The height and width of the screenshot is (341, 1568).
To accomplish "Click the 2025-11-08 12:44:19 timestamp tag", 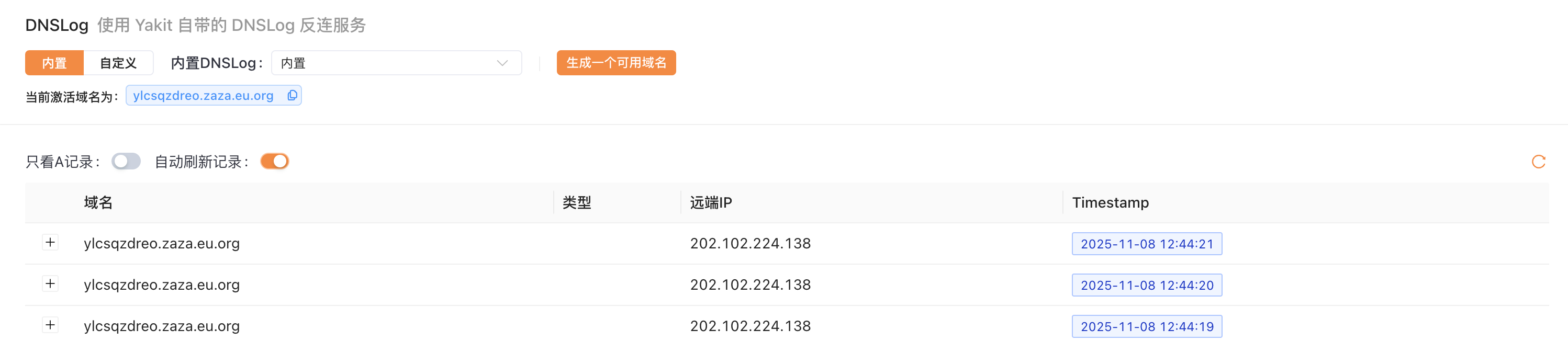I will (1146, 326).
